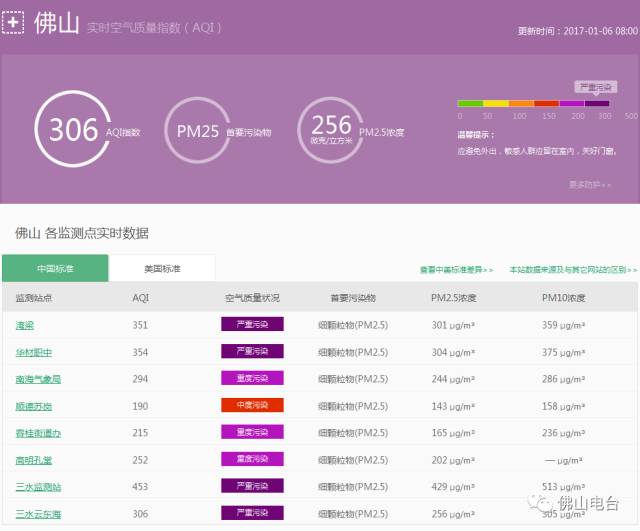
Task: Click the 中度污染 badge in 顺德苏岗 row
Action: [x=252, y=405]
